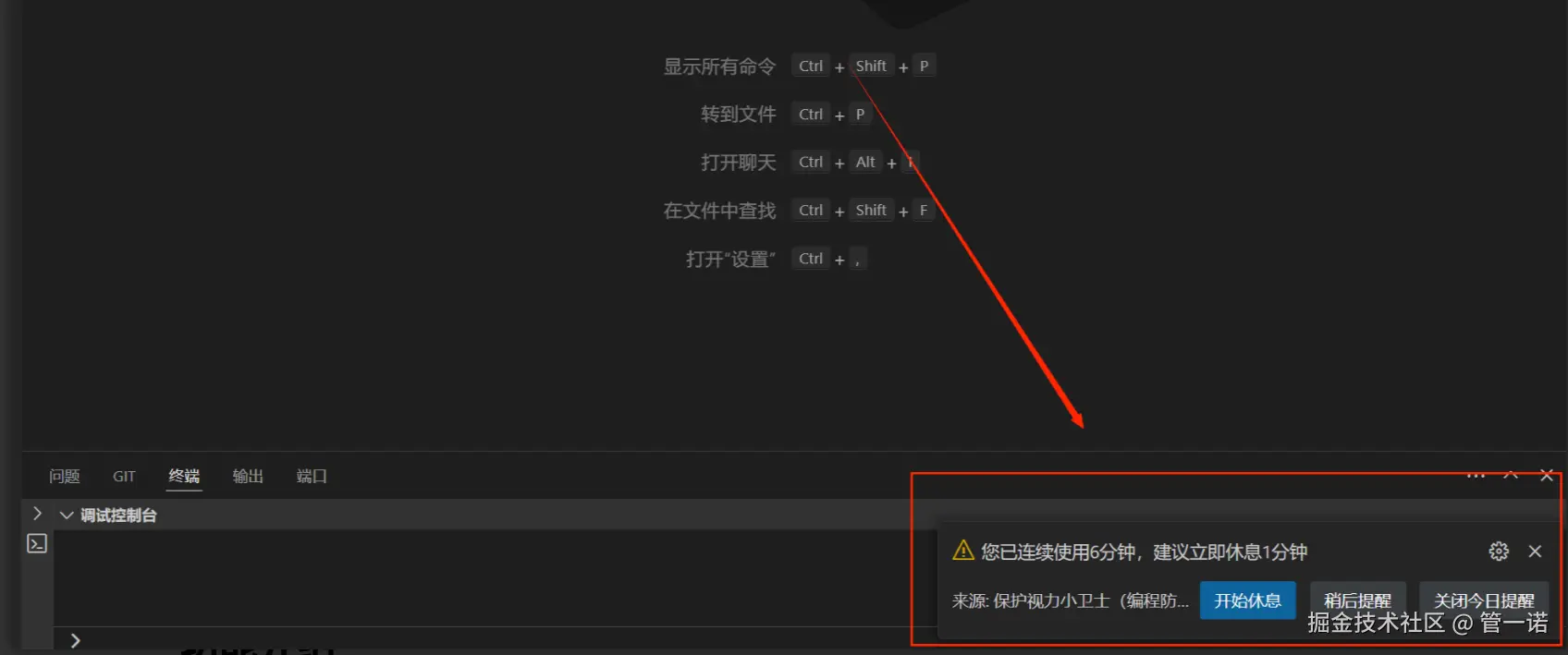Expand the right-arrow chevron beside 调试控制台
The width and height of the screenshot is (1568, 655).
37,513
